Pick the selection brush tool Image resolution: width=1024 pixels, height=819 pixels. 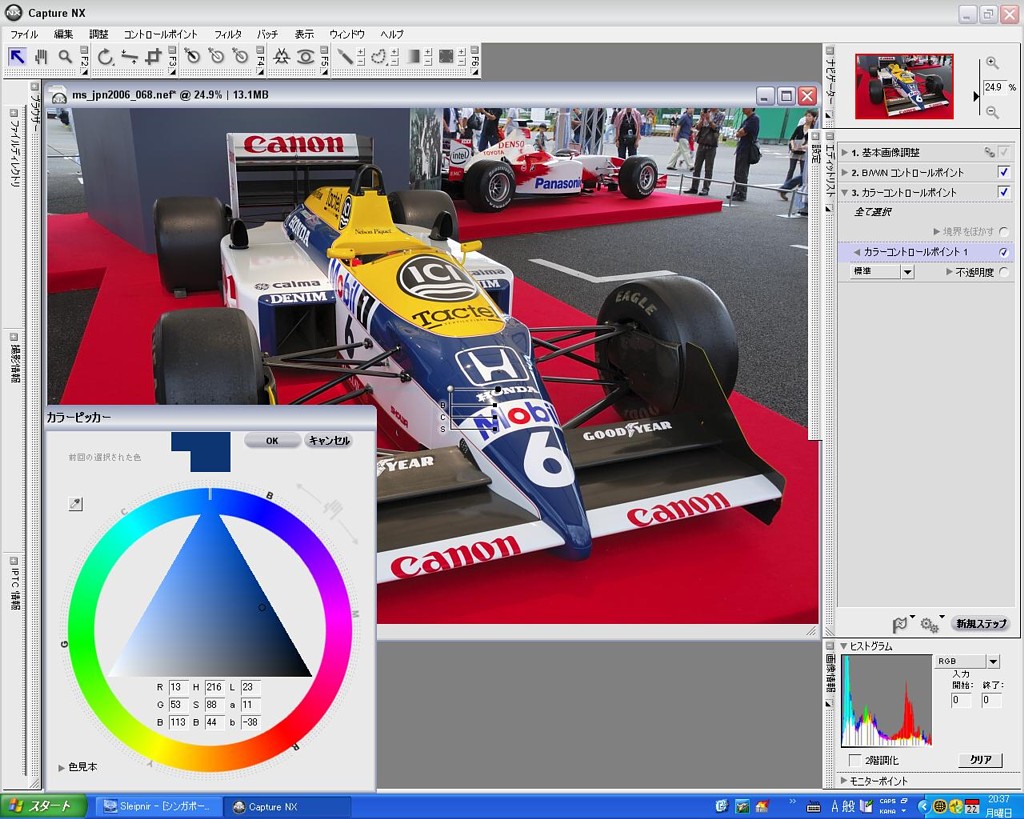point(345,57)
